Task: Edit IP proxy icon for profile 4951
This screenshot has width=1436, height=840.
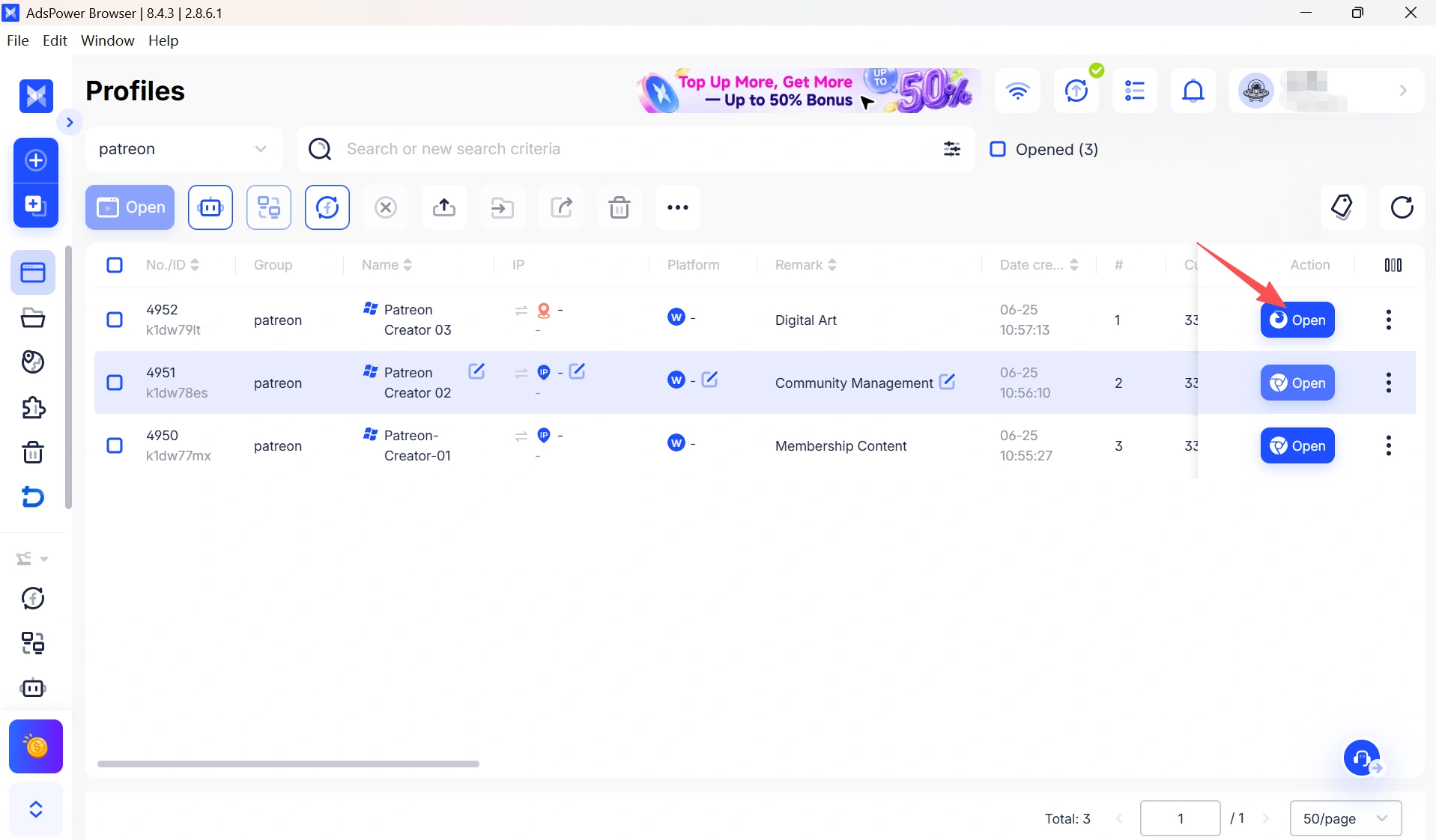Action: (x=577, y=371)
